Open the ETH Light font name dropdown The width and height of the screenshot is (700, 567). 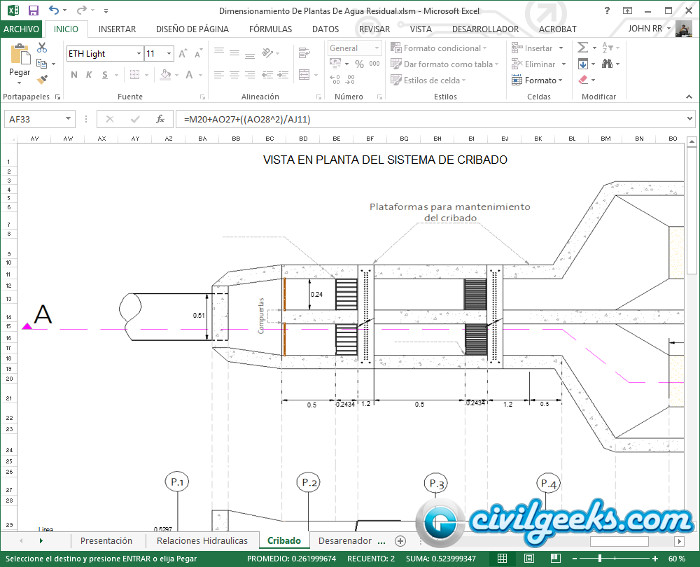click(x=138, y=53)
